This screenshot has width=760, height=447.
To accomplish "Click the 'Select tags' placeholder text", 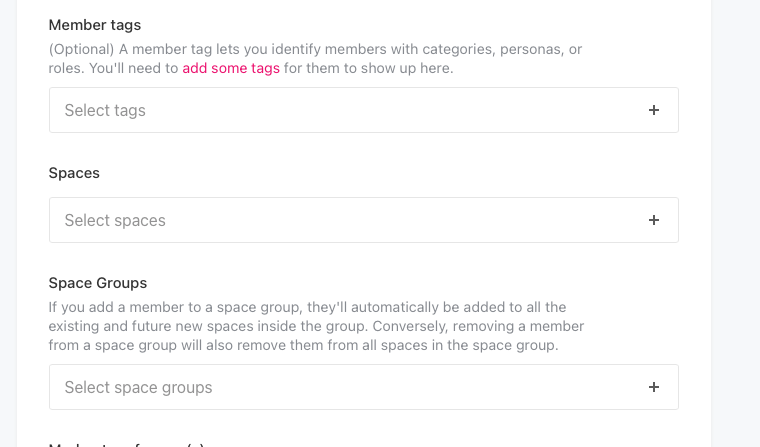I will [x=105, y=111].
